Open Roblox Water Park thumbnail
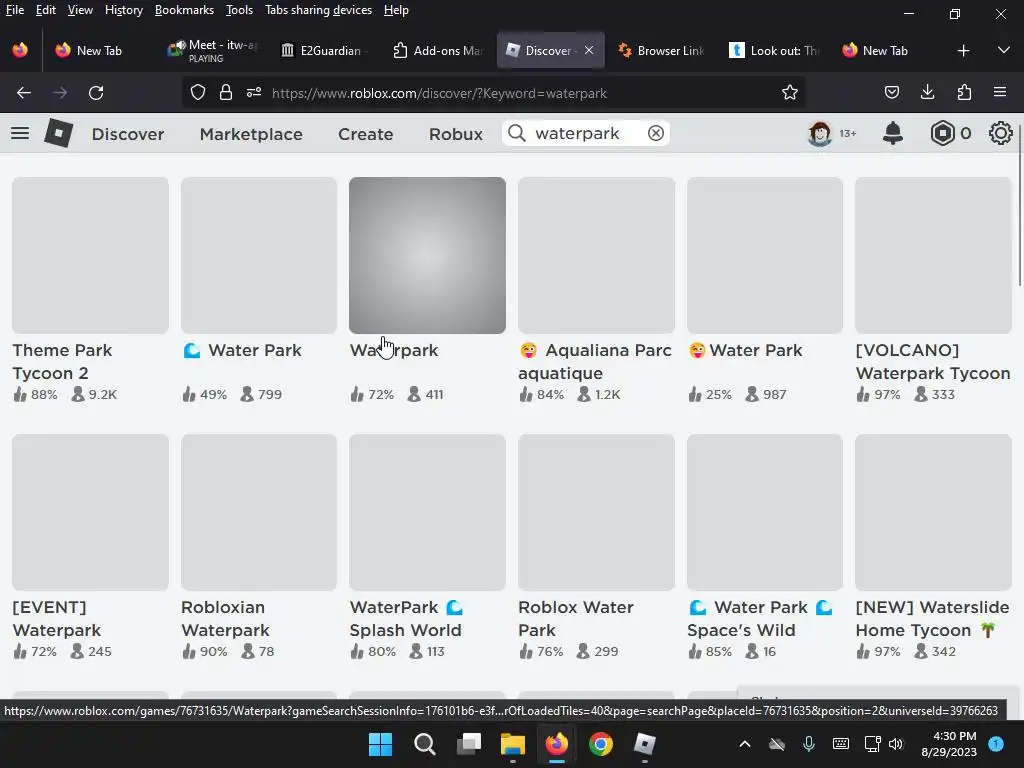This screenshot has width=1024, height=768. pos(596,513)
